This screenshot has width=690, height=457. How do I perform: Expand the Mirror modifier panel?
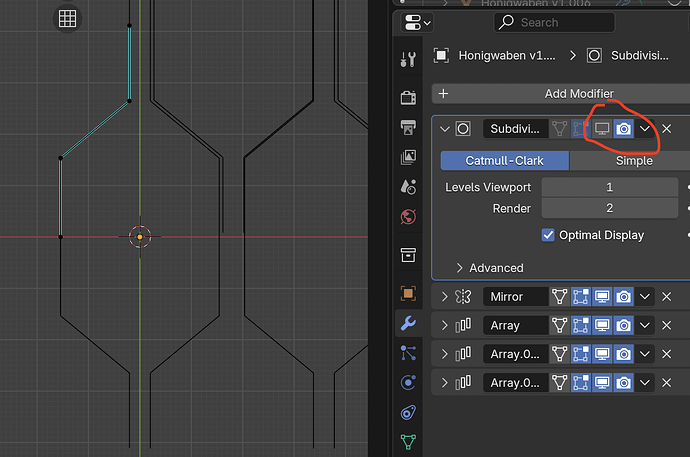pyautogui.click(x=445, y=297)
